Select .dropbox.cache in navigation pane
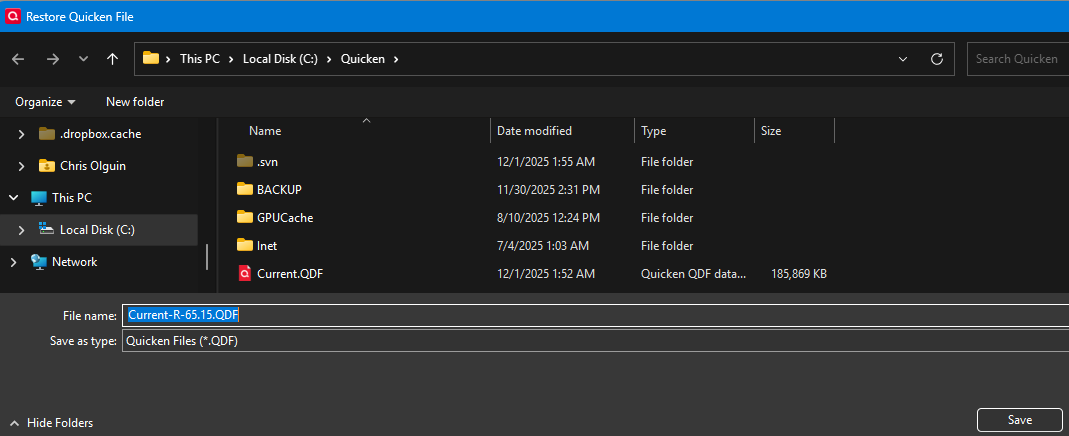Screen dimensions: 1069x436 pos(100,134)
